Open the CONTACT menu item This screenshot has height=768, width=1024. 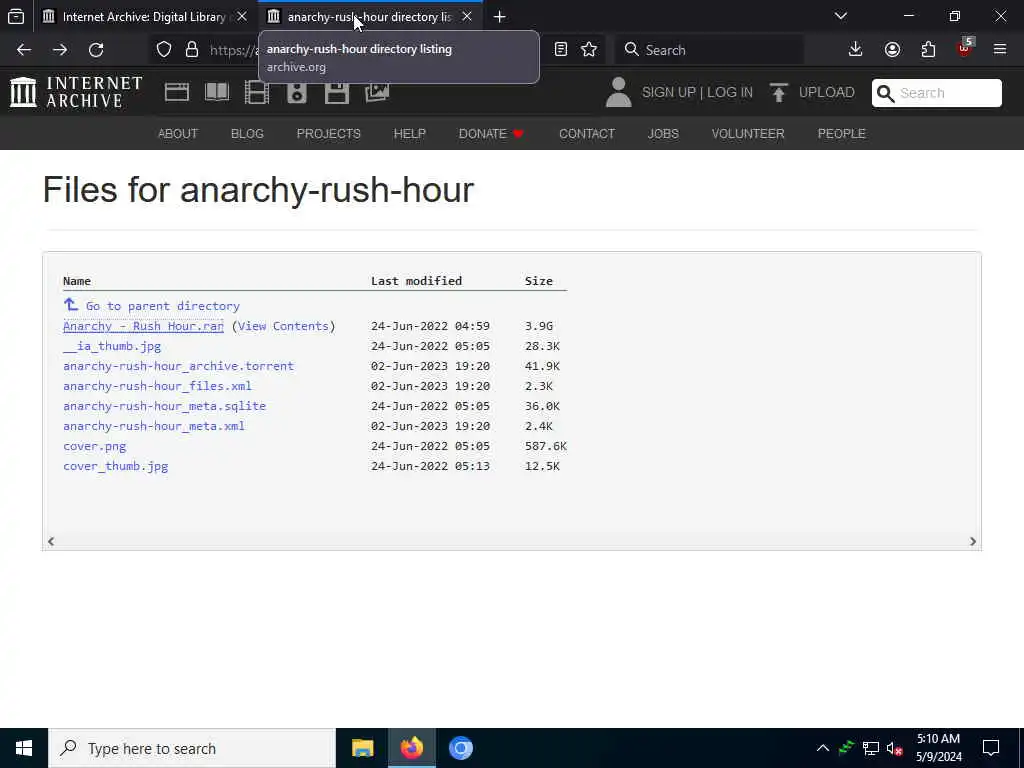[586, 133]
